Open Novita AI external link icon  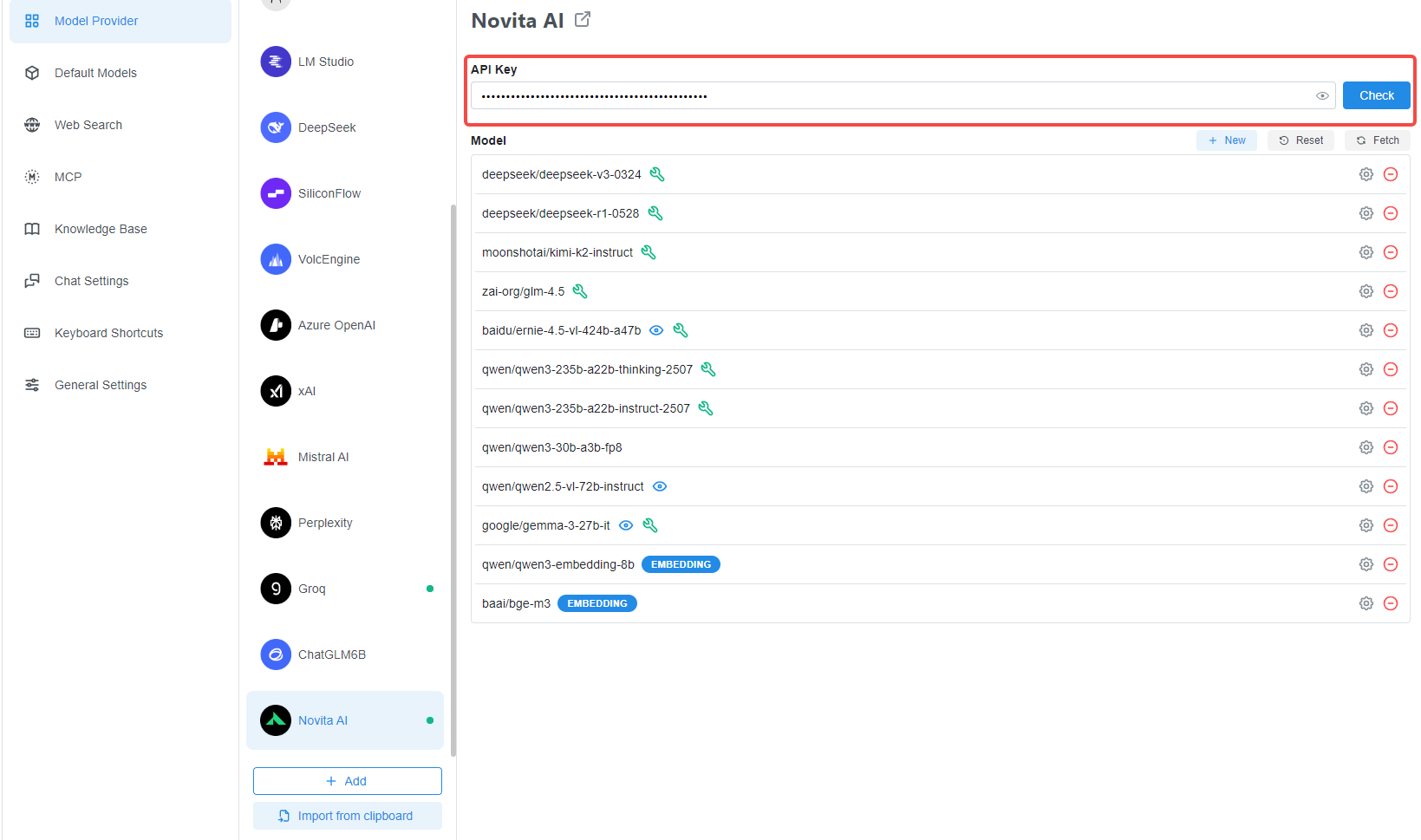click(x=583, y=19)
